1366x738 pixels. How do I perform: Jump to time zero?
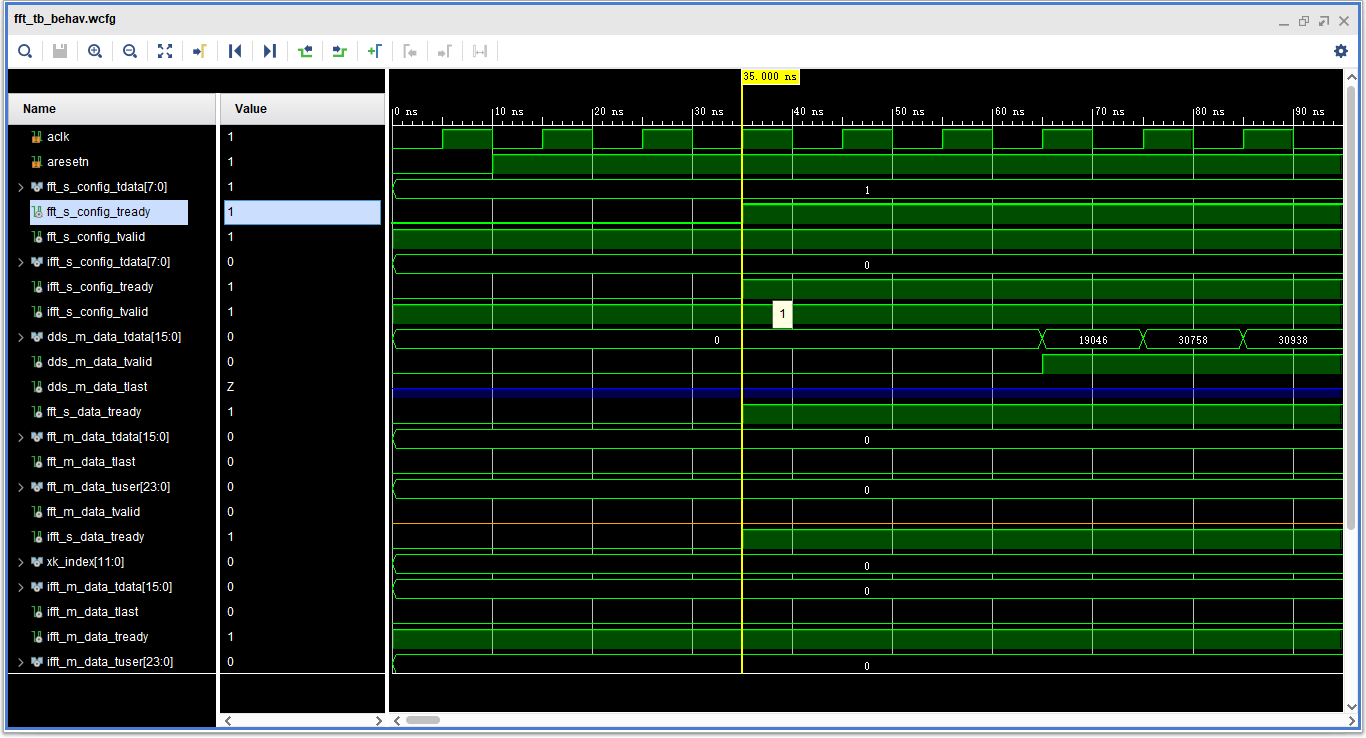[x=235, y=51]
